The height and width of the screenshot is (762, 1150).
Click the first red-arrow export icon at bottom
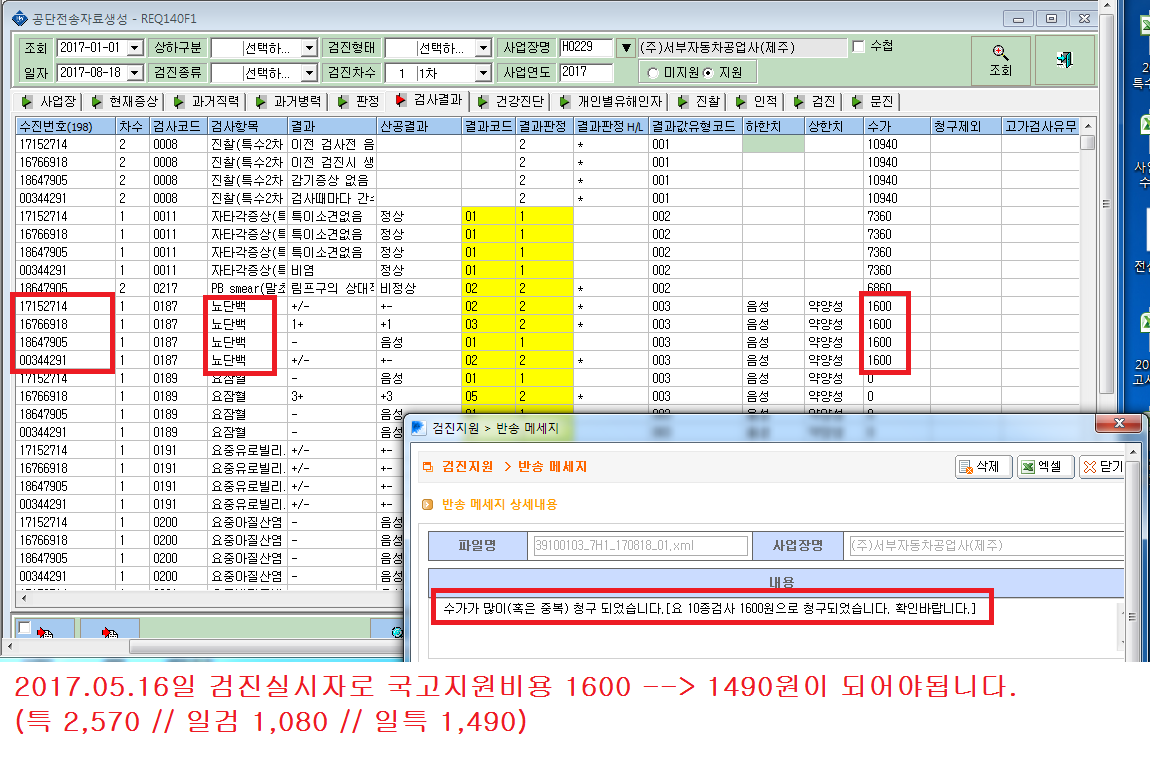point(45,630)
